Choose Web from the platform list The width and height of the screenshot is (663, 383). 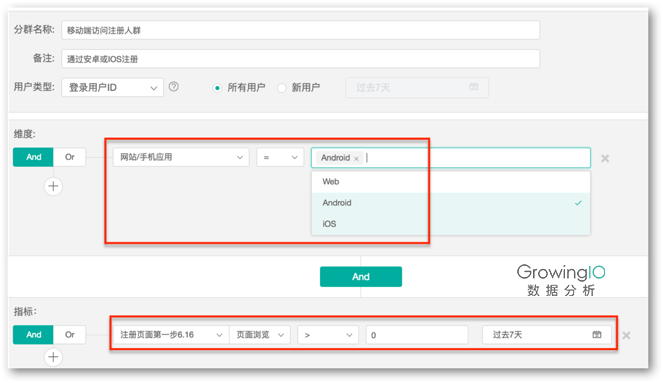[451, 182]
